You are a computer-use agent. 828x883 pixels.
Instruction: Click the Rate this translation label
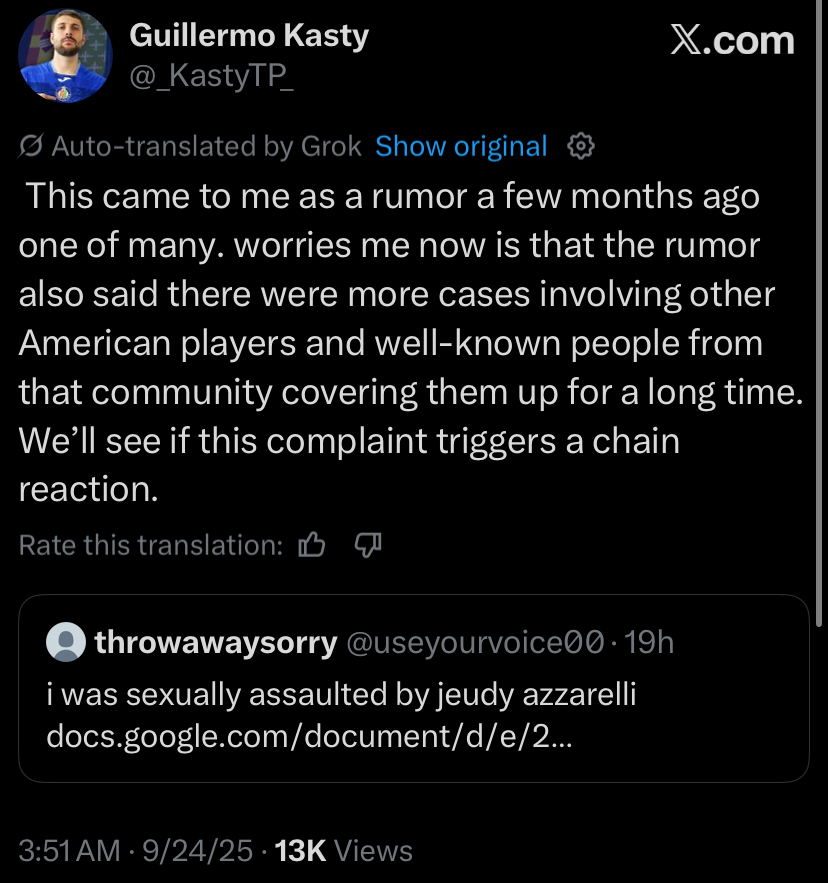151,545
